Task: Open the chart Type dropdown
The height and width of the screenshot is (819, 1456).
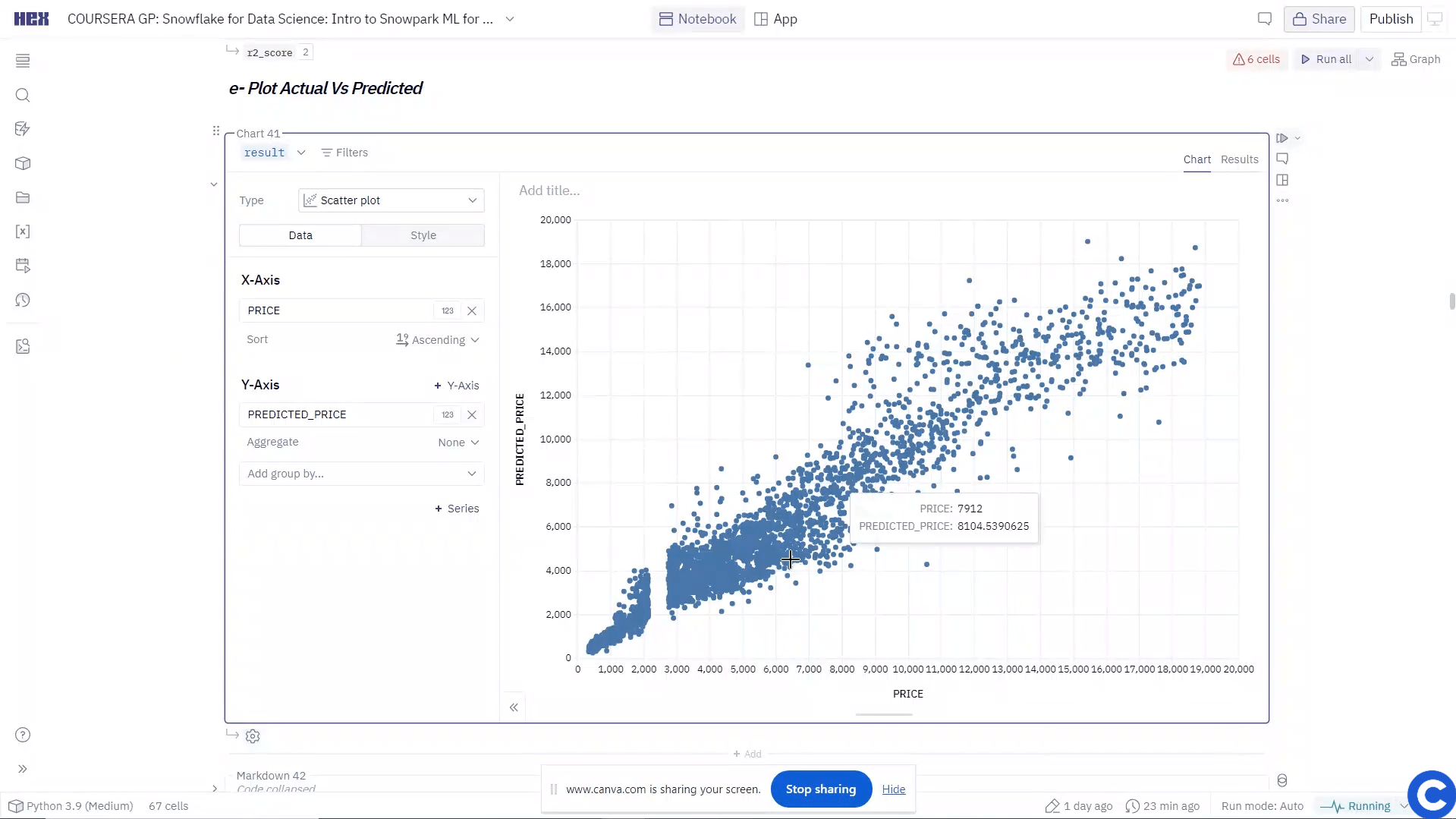Action: [390, 200]
